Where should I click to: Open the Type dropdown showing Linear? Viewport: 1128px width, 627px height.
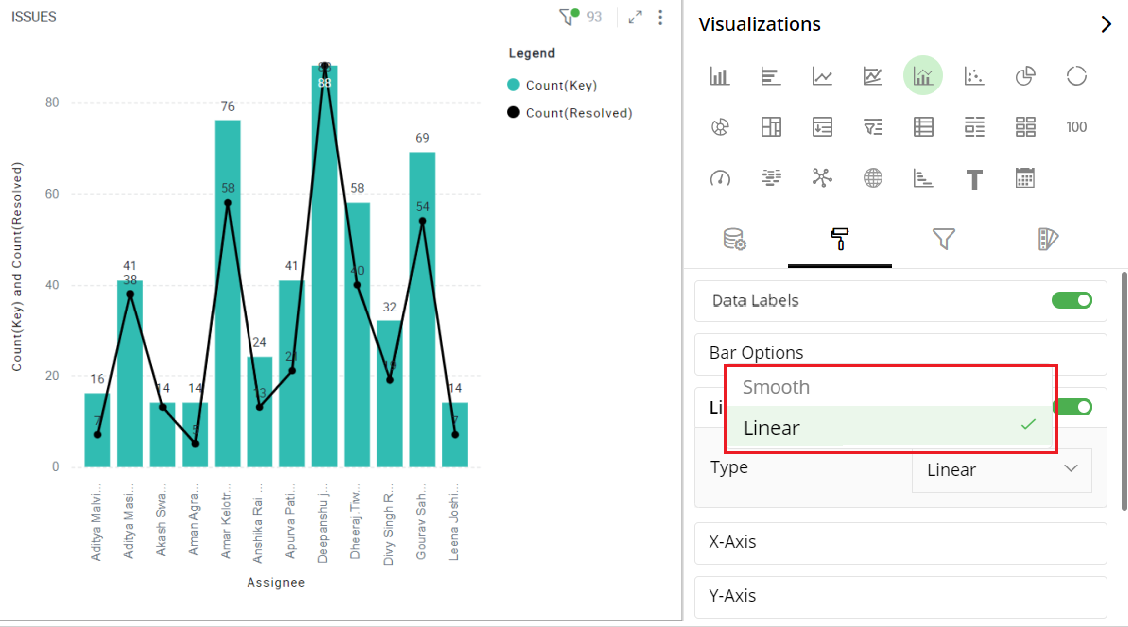click(x=1001, y=470)
